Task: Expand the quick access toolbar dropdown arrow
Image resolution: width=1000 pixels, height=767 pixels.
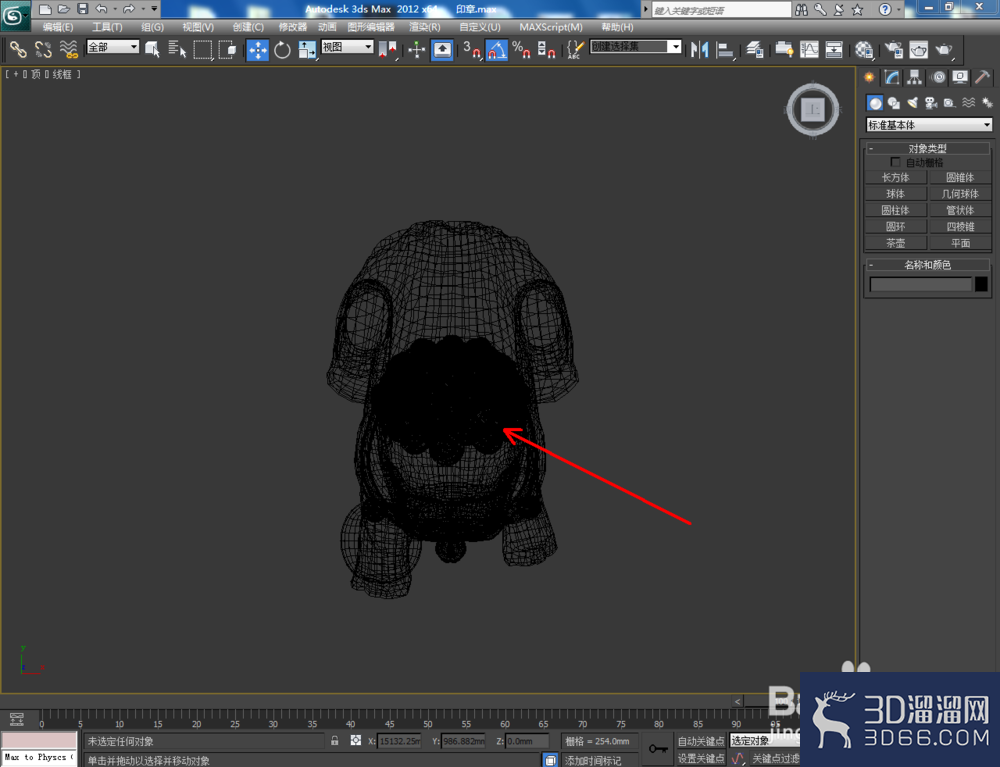Action: pyautogui.click(x=154, y=9)
